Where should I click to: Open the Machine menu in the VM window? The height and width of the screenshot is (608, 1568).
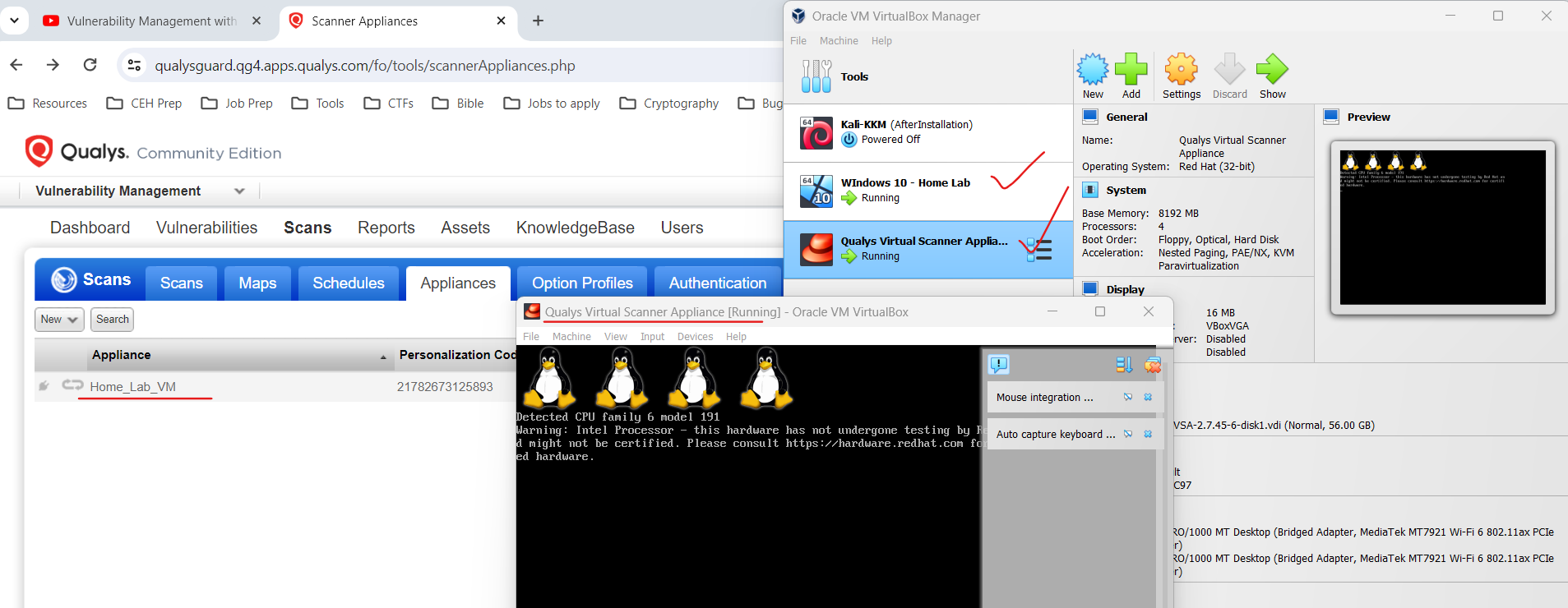[571, 337]
